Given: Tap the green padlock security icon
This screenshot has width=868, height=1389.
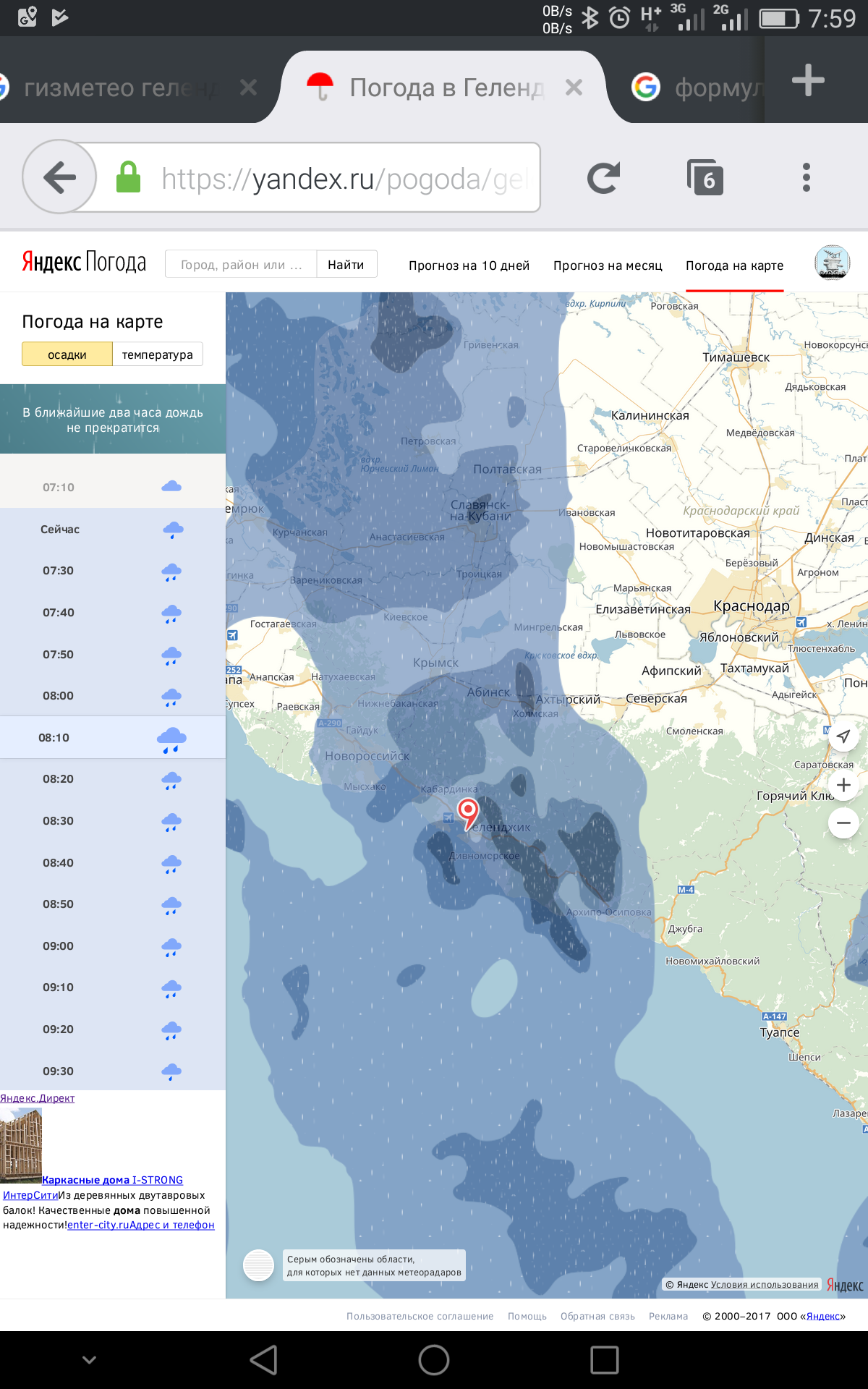Looking at the screenshot, I should point(129,177).
